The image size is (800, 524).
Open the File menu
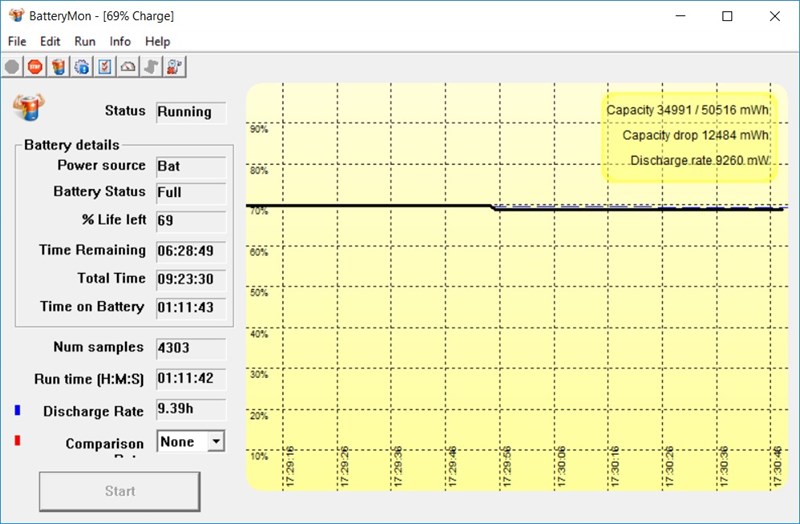tap(17, 41)
